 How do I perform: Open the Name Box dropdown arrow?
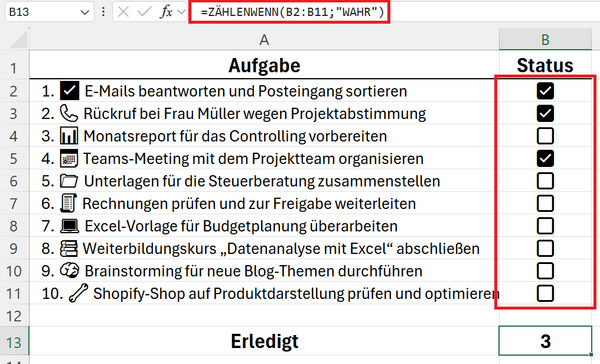pyautogui.click(x=85, y=12)
